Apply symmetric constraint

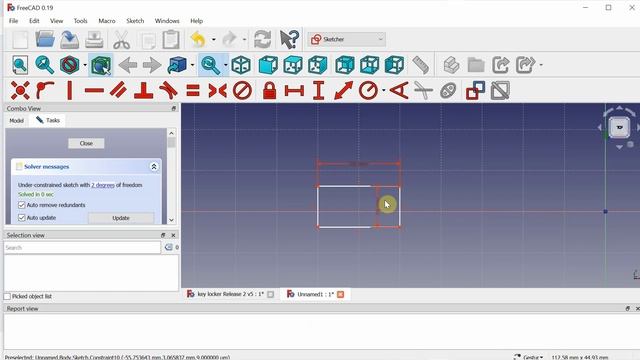218,90
